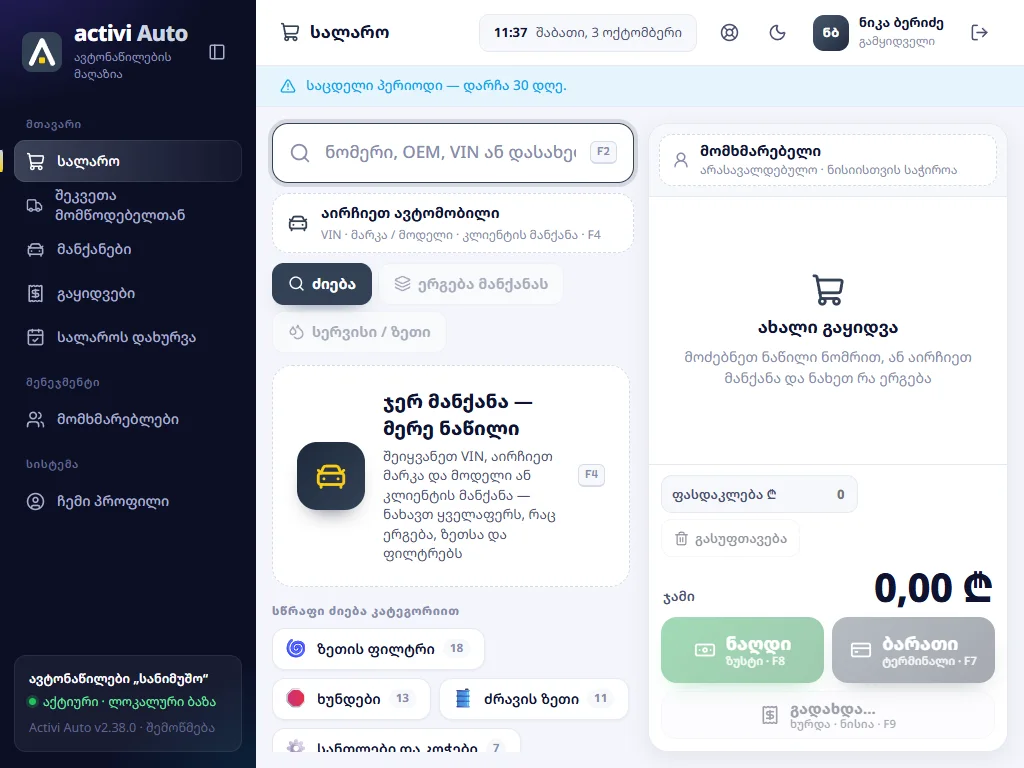Collapse the sidebar with the panel toggle icon
1024x768 pixels.
coord(217,52)
